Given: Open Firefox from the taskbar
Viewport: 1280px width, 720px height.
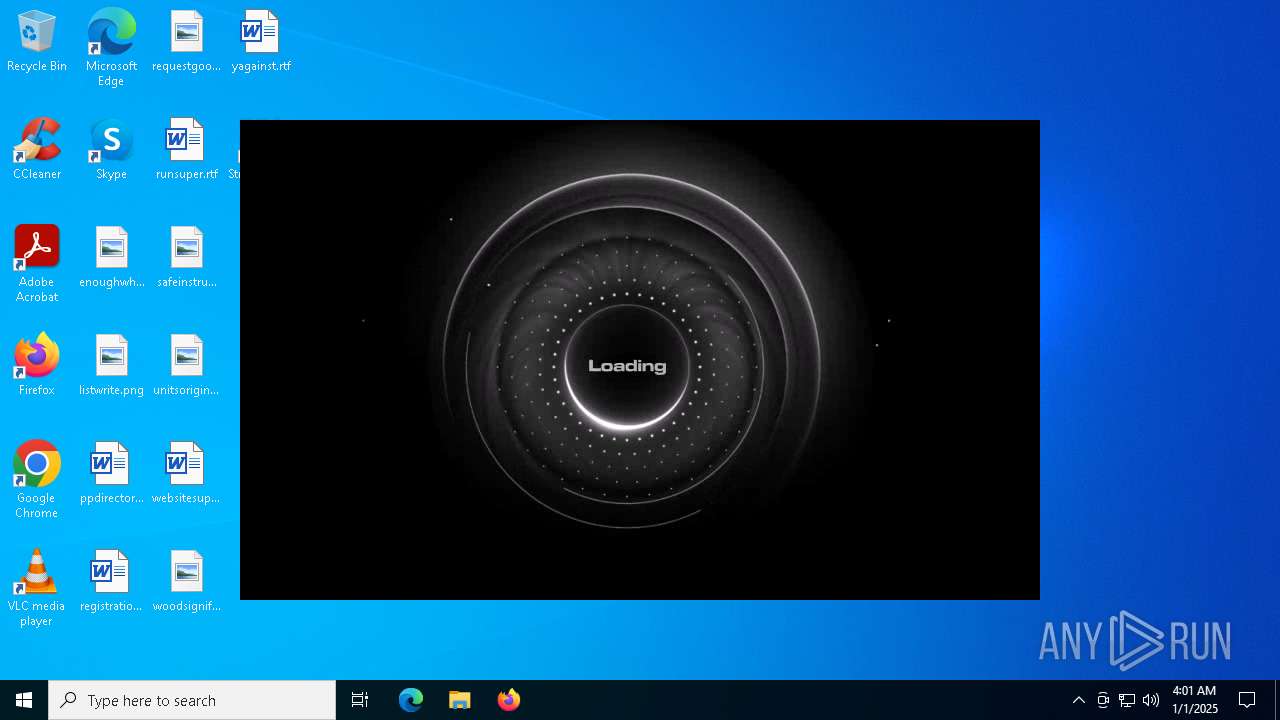Looking at the screenshot, I should click(509, 700).
